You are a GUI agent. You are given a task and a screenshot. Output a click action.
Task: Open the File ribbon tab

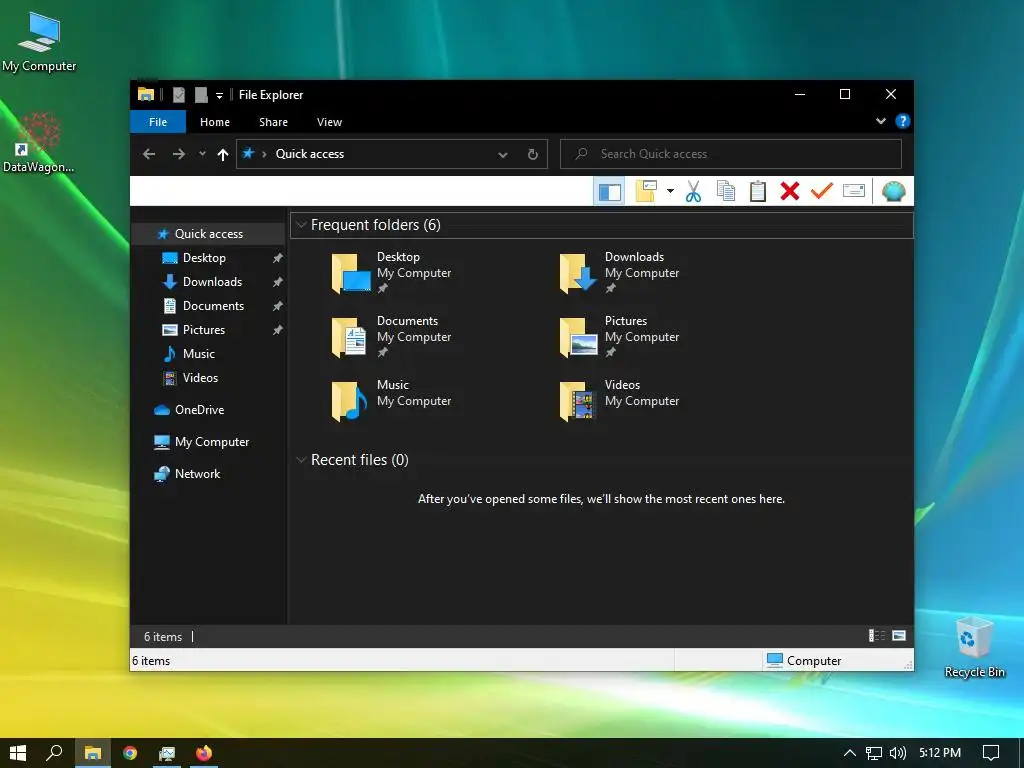[158, 122]
